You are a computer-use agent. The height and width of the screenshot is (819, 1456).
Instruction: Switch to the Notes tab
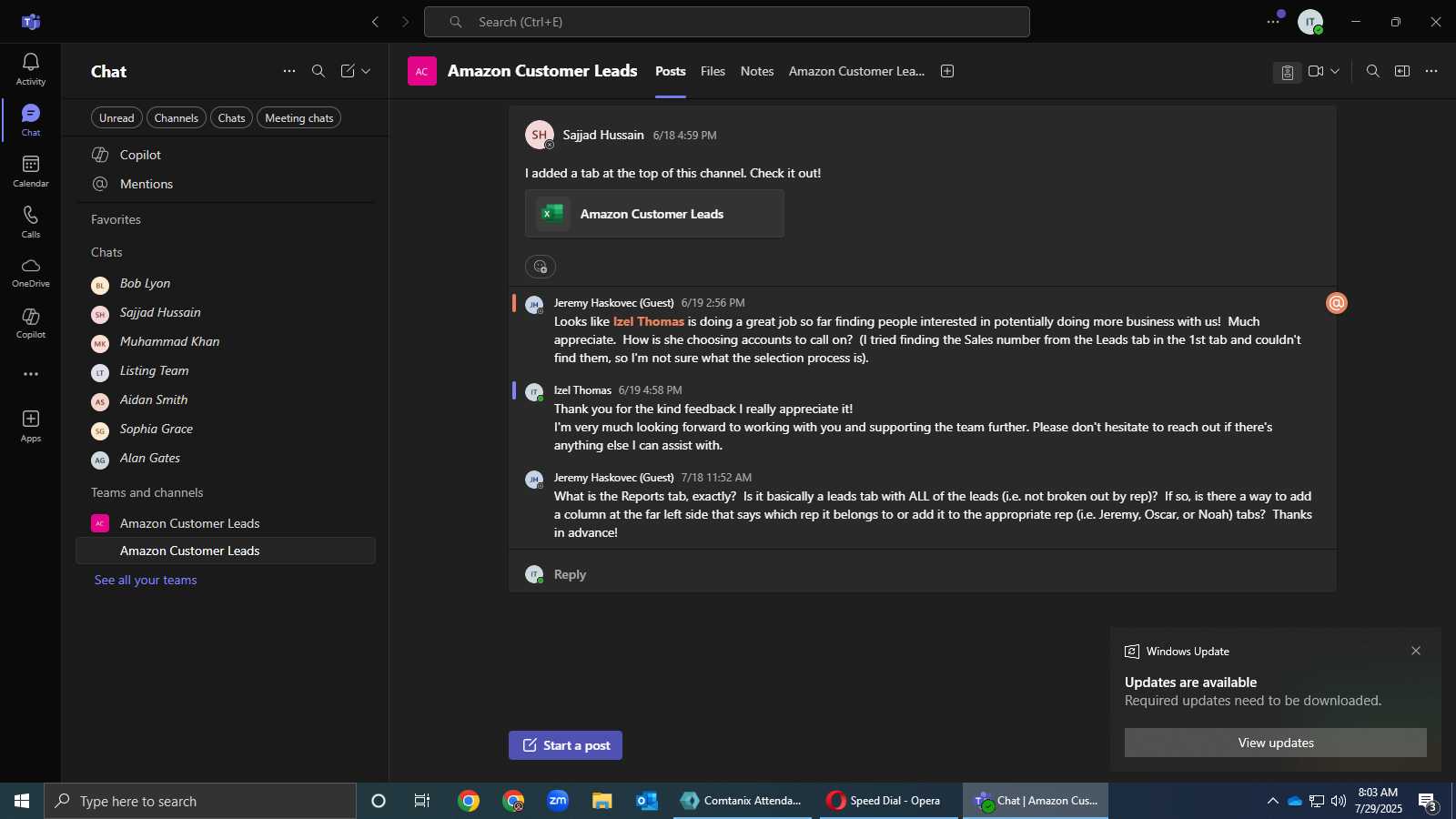(757, 71)
